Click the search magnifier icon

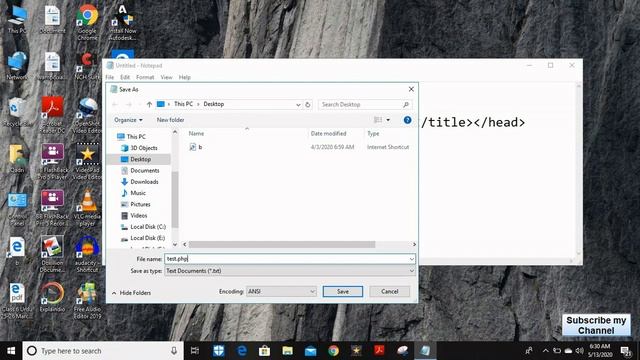406,104
